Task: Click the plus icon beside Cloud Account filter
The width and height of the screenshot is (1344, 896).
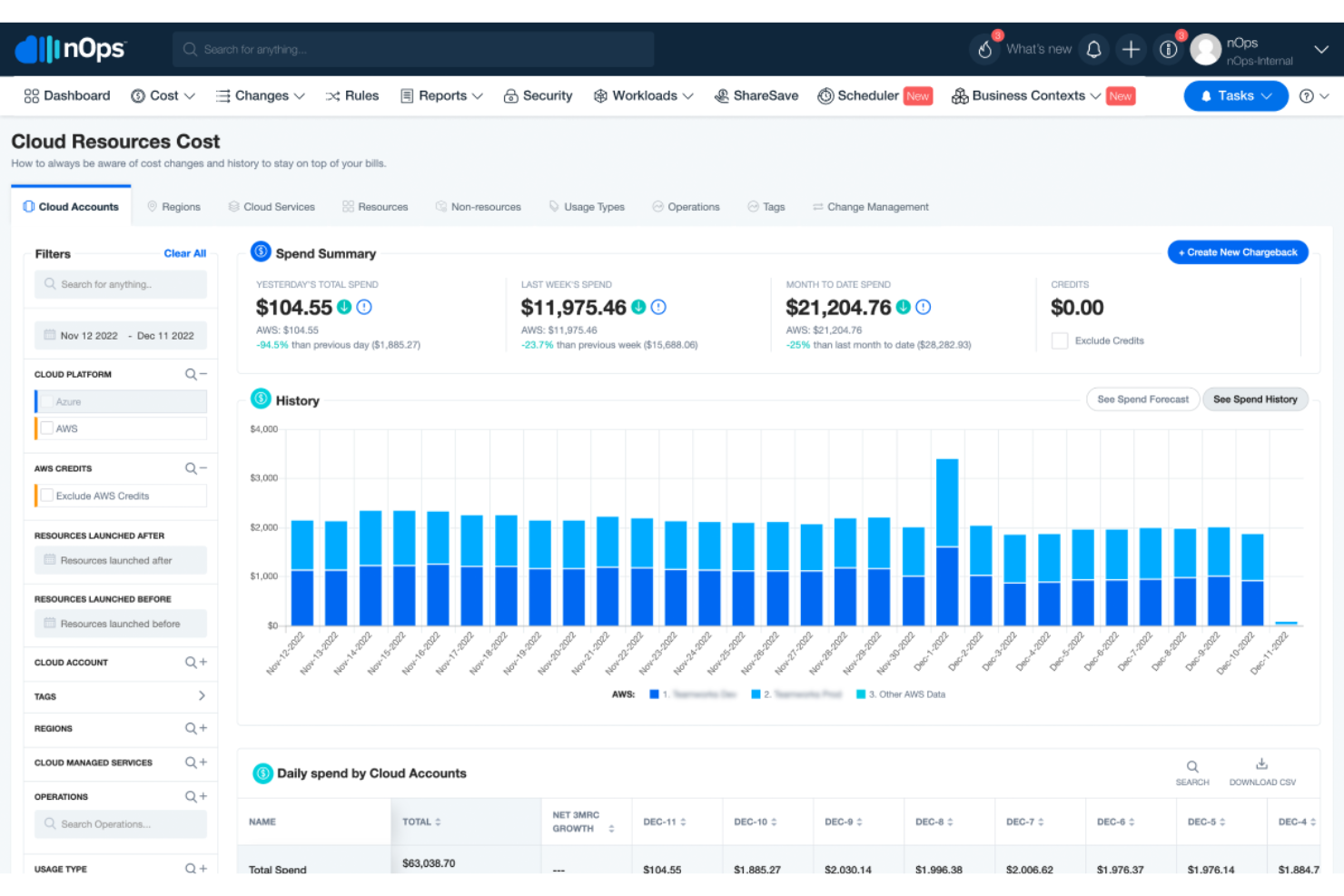Action: click(202, 663)
